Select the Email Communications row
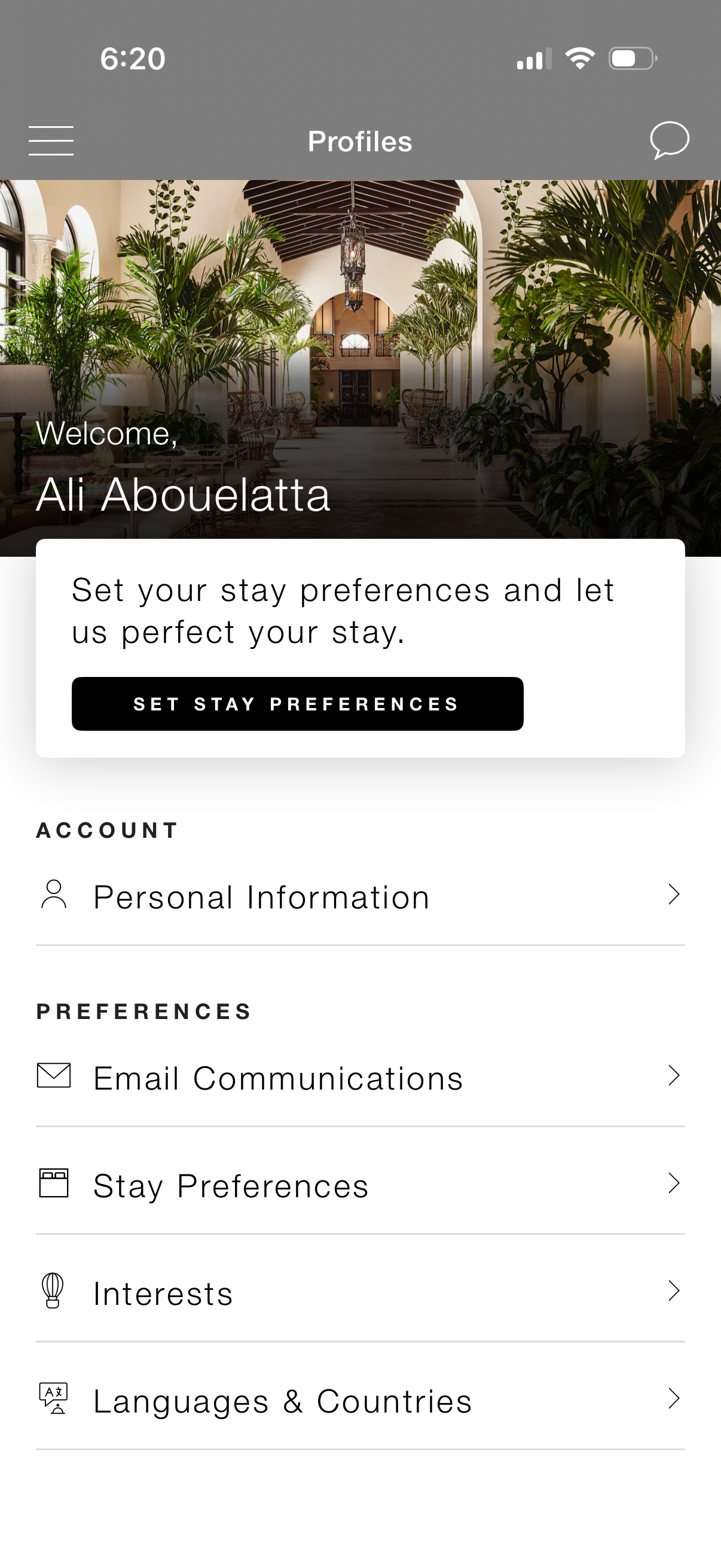721x1568 pixels. click(278, 1079)
